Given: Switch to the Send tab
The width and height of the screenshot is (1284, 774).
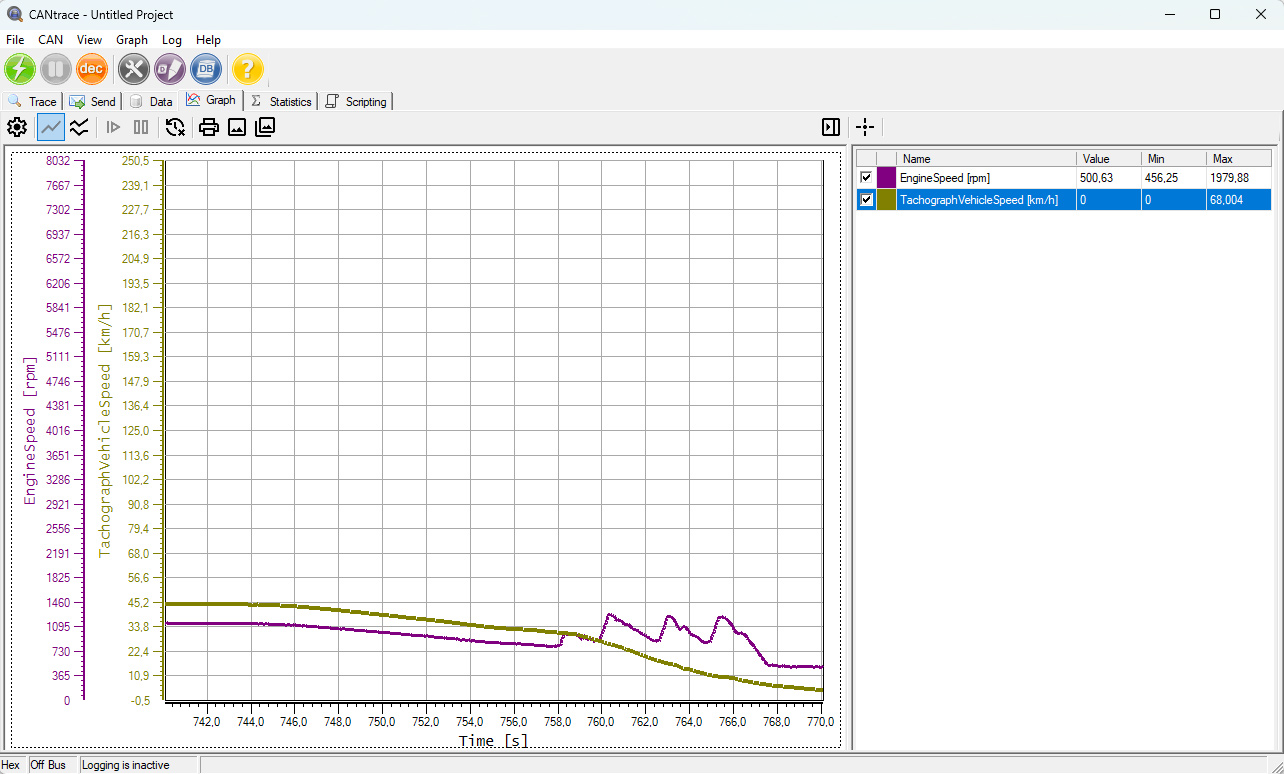Looking at the screenshot, I should (x=93, y=101).
